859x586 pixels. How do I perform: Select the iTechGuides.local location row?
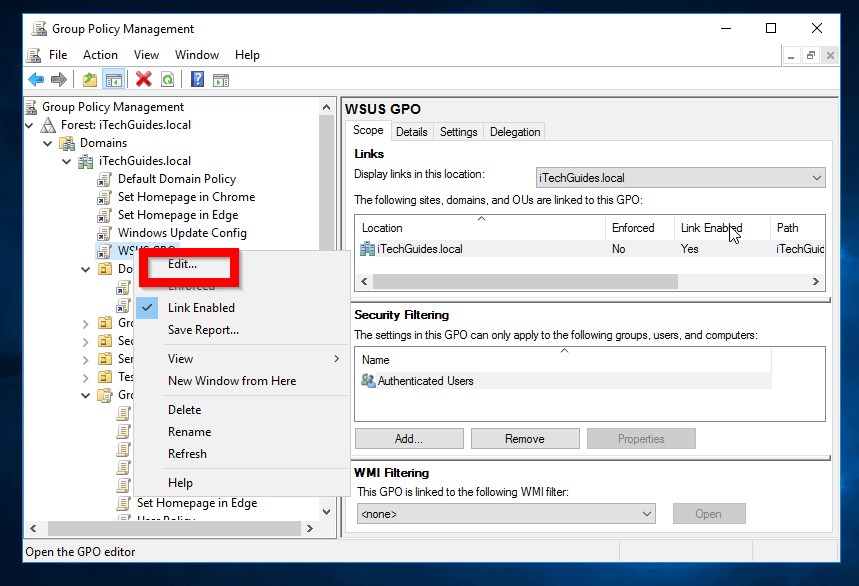pyautogui.click(x=591, y=249)
